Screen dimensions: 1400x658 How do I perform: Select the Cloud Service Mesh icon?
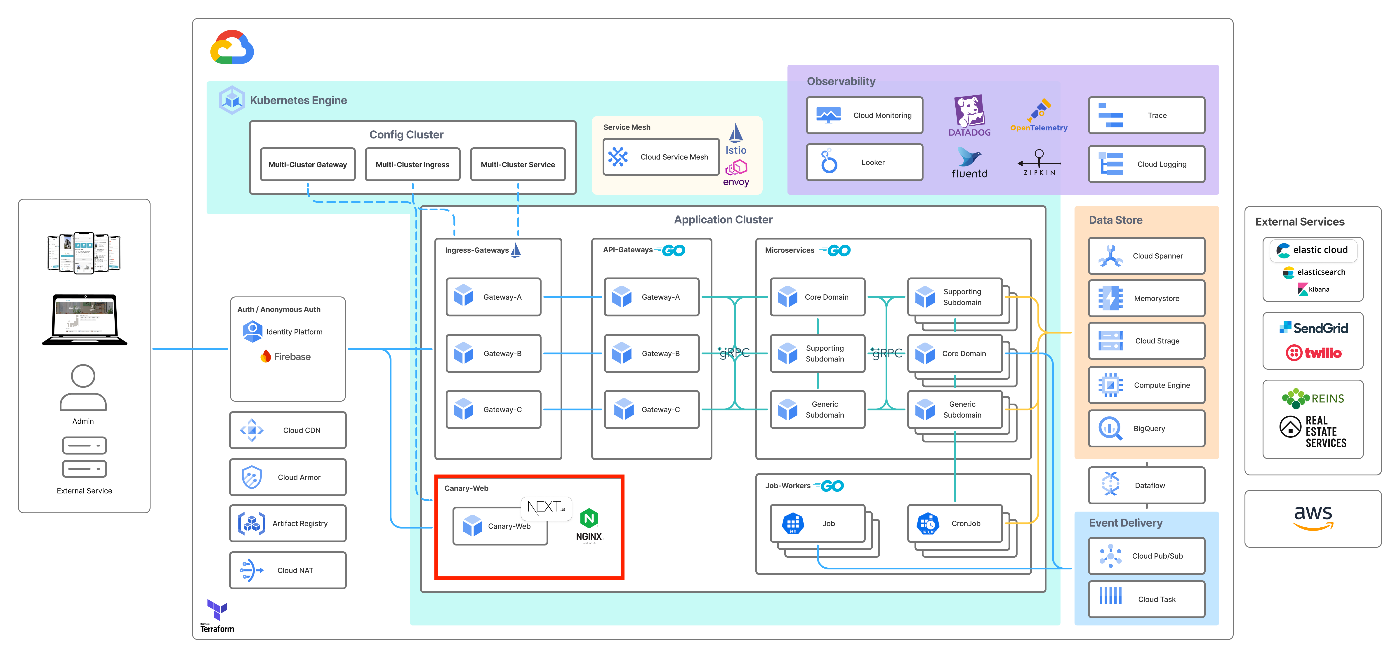(x=619, y=156)
